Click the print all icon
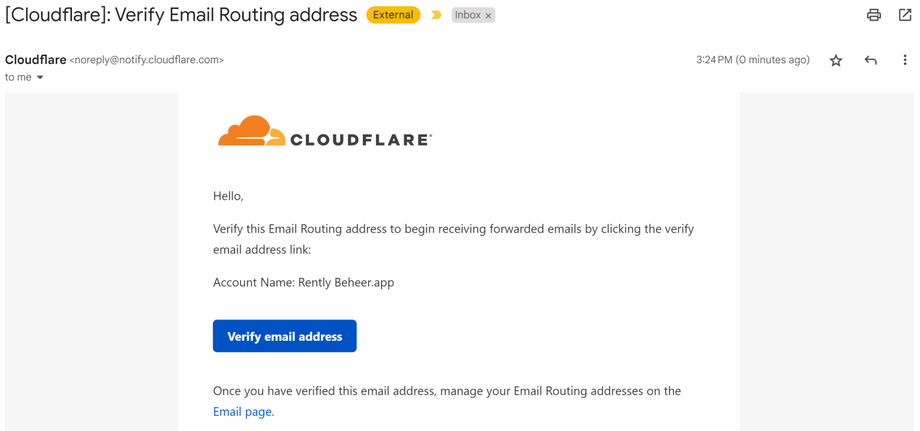Screen dimensions: 920x431 pyautogui.click(x=874, y=15)
